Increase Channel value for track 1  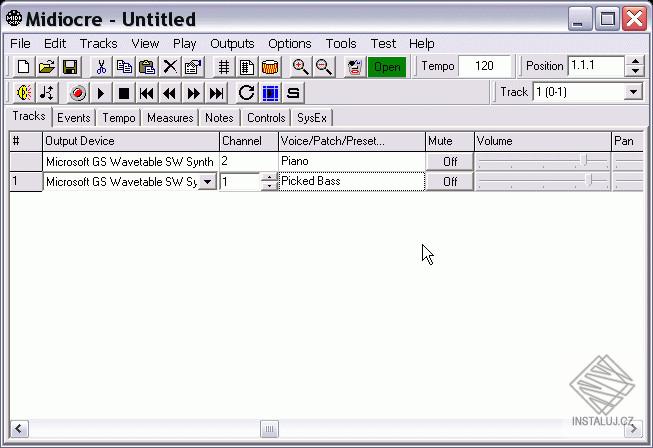pyautogui.click(x=269, y=177)
